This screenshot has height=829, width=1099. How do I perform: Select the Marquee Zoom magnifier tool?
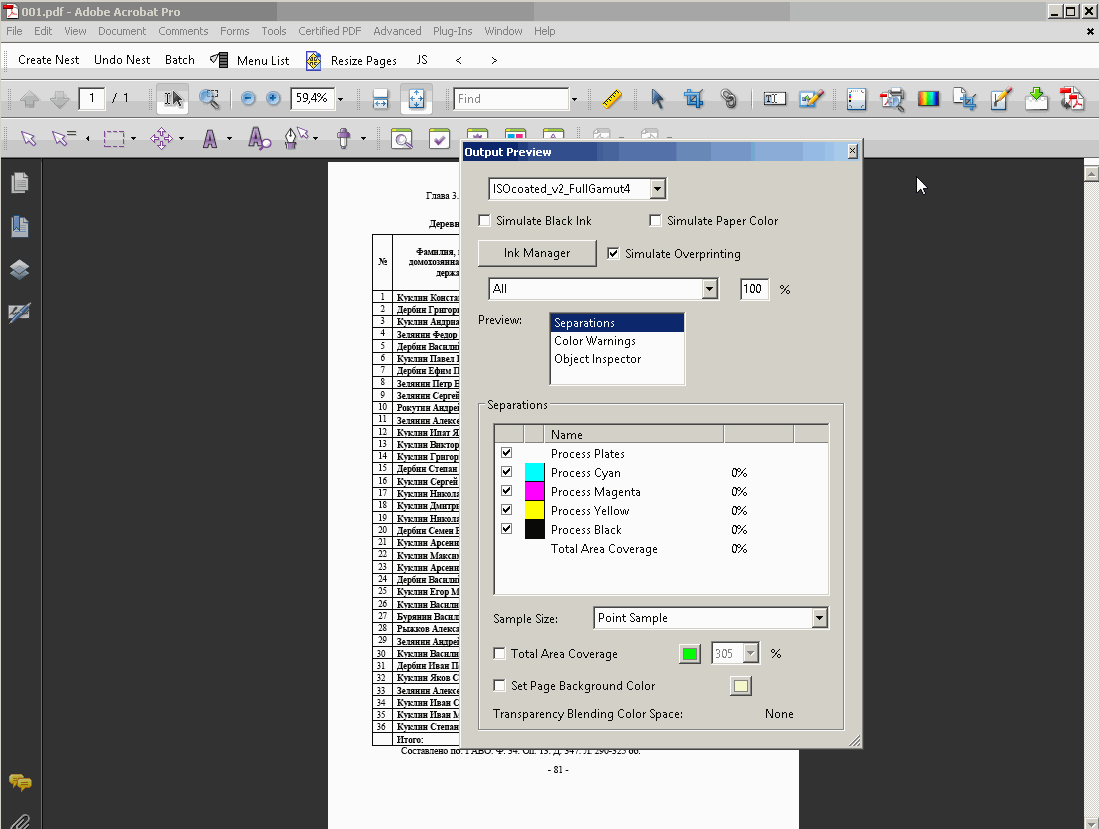210,99
